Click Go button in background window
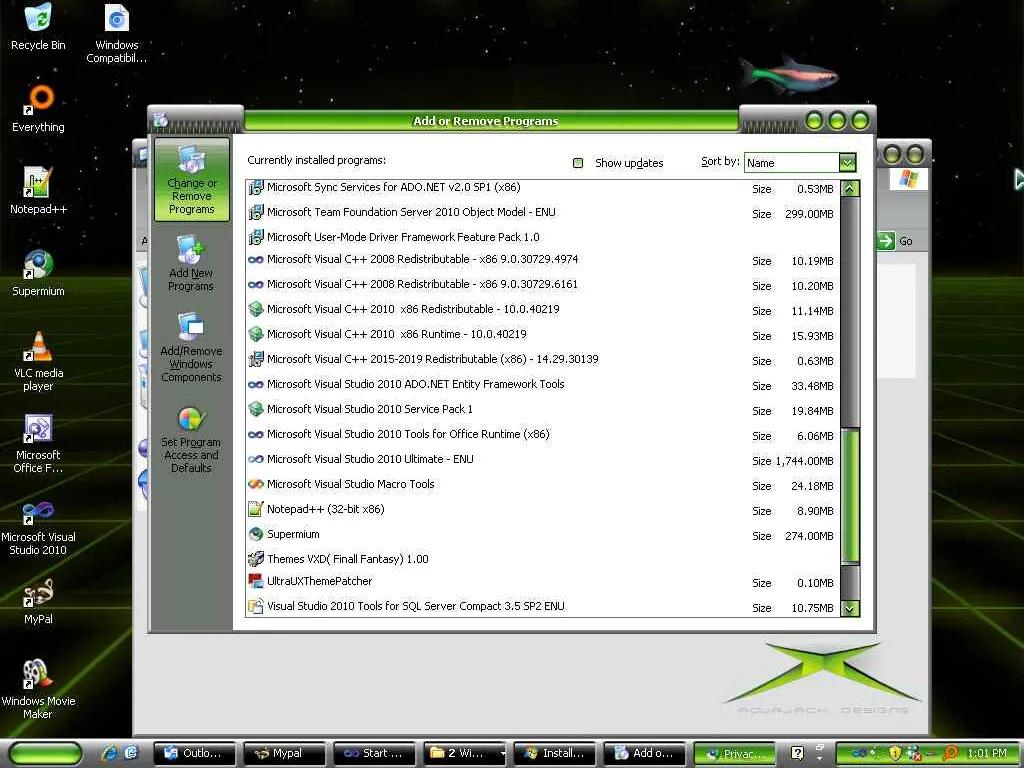The height and width of the screenshot is (768, 1024). pos(895,241)
